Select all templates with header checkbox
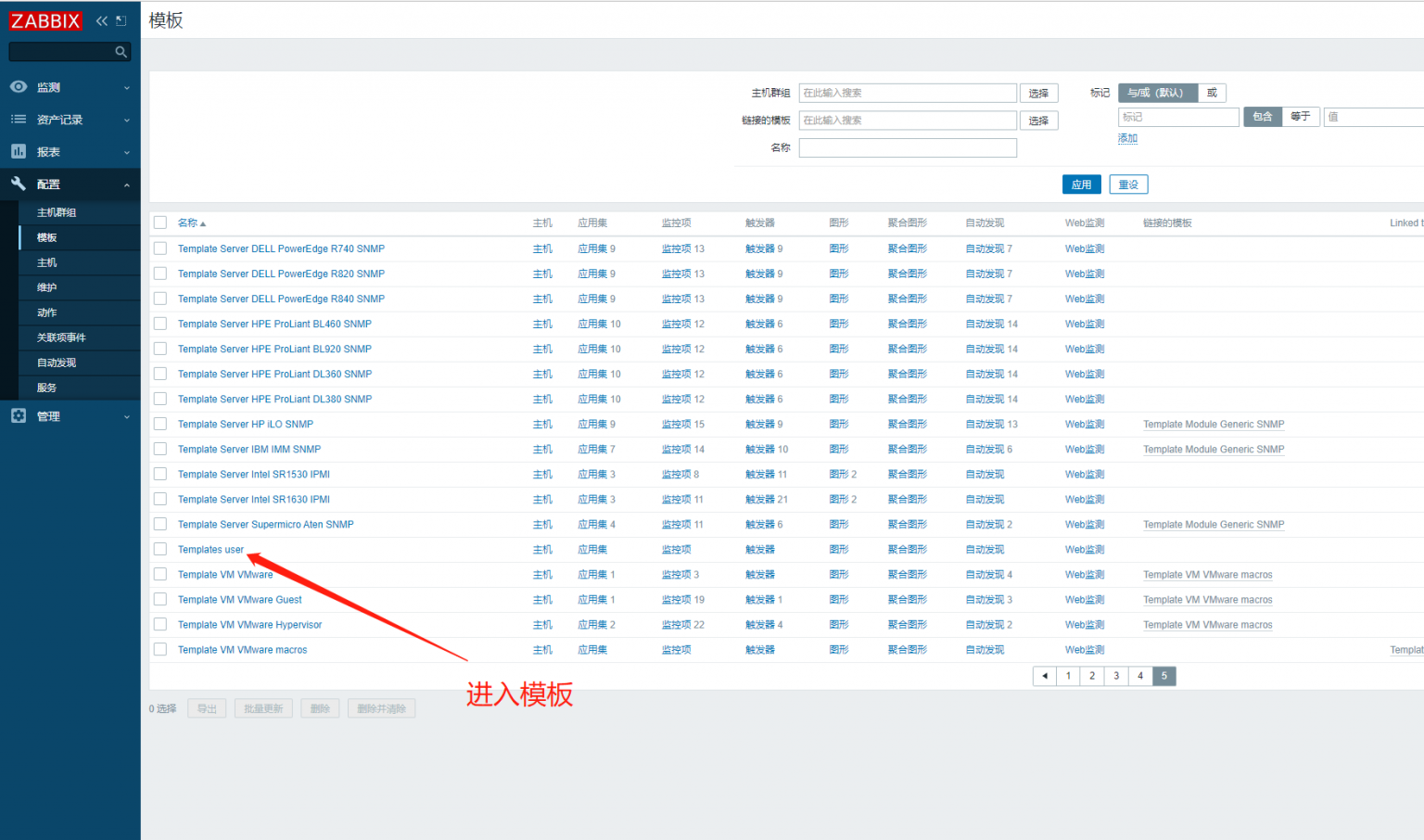This screenshot has height=840, width=1424. tap(160, 223)
